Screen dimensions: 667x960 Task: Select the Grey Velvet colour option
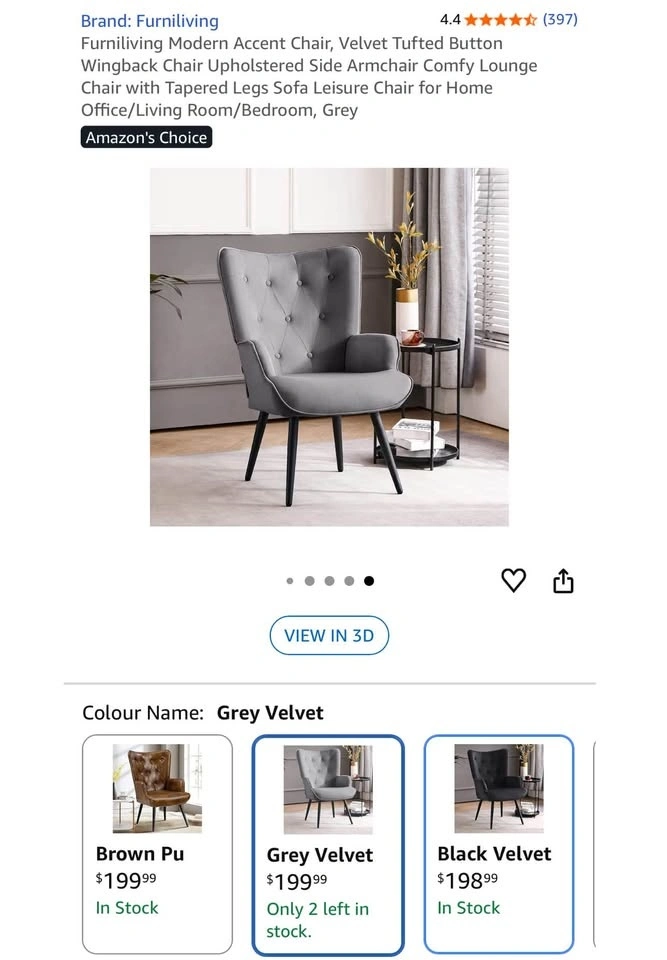[328, 845]
